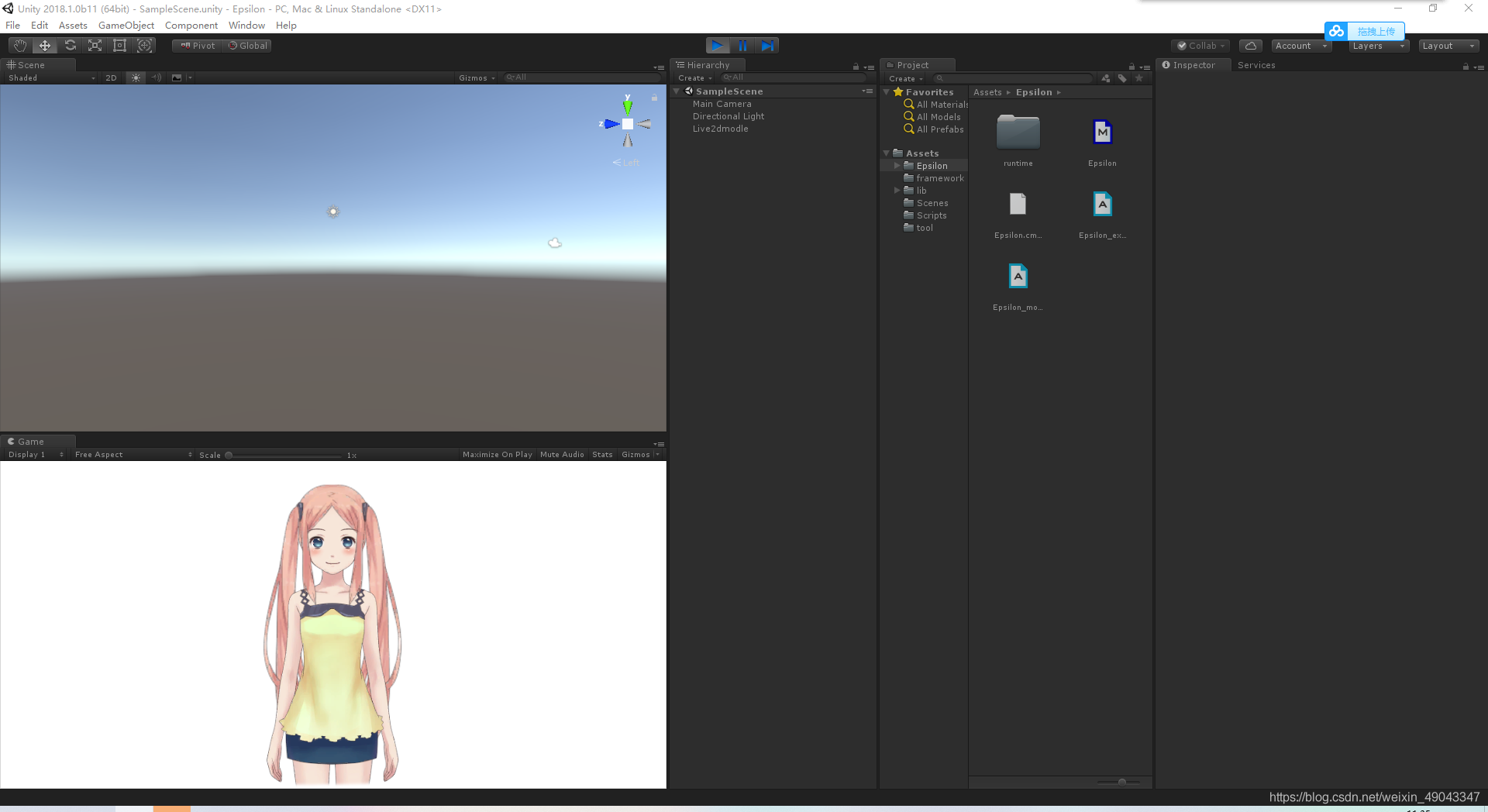Toggle Maximize On Play
Image resolution: width=1488 pixels, height=812 pixels.
coord(498,455)
